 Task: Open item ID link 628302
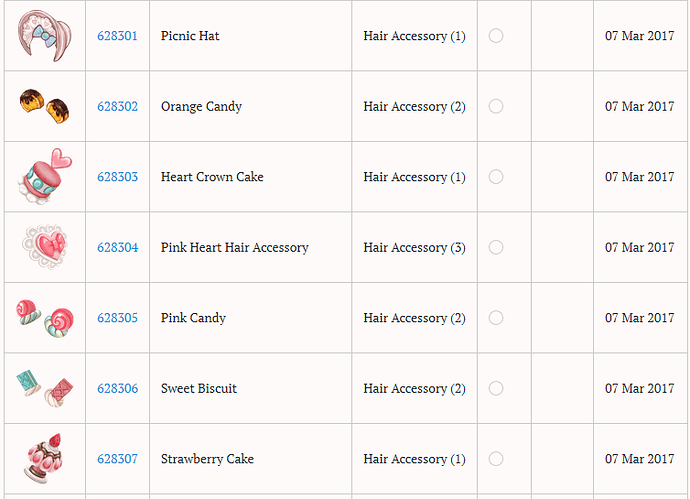click(117, 106)
